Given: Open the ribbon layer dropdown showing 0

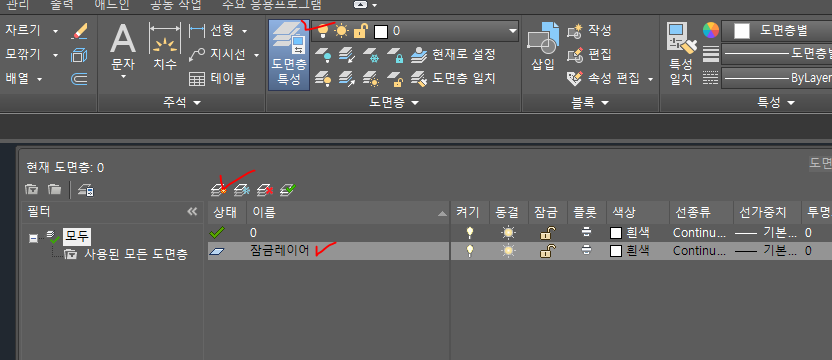Looking at the screenshot, I should [415, 31].
